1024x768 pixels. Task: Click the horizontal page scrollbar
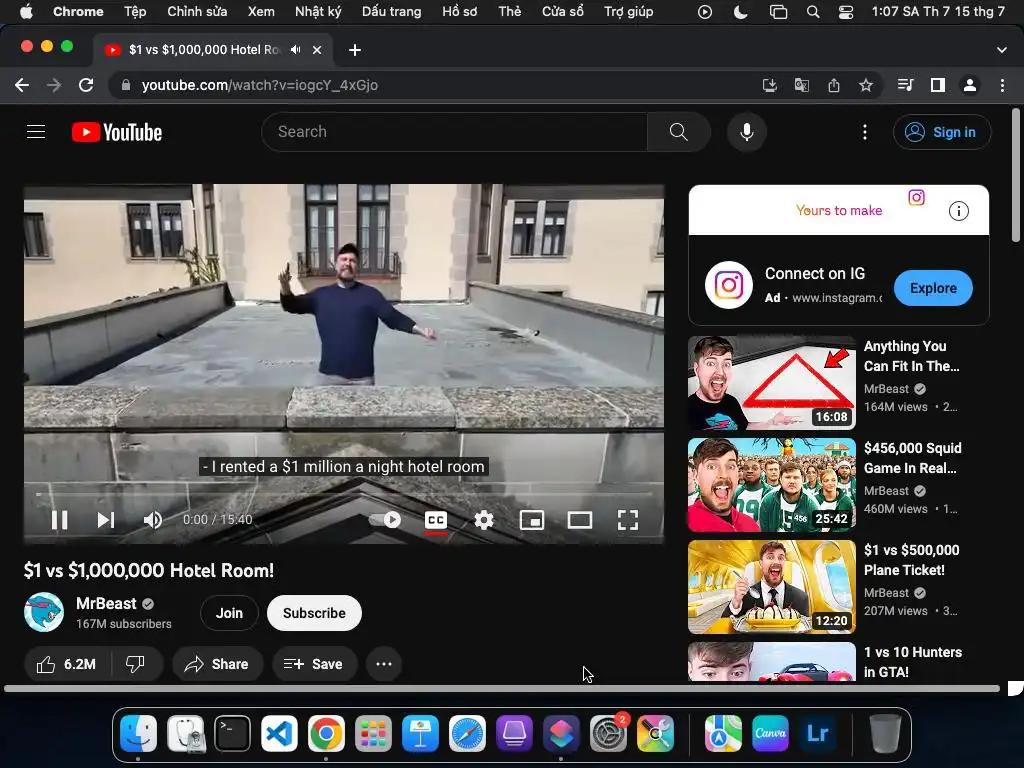[502, 688]
